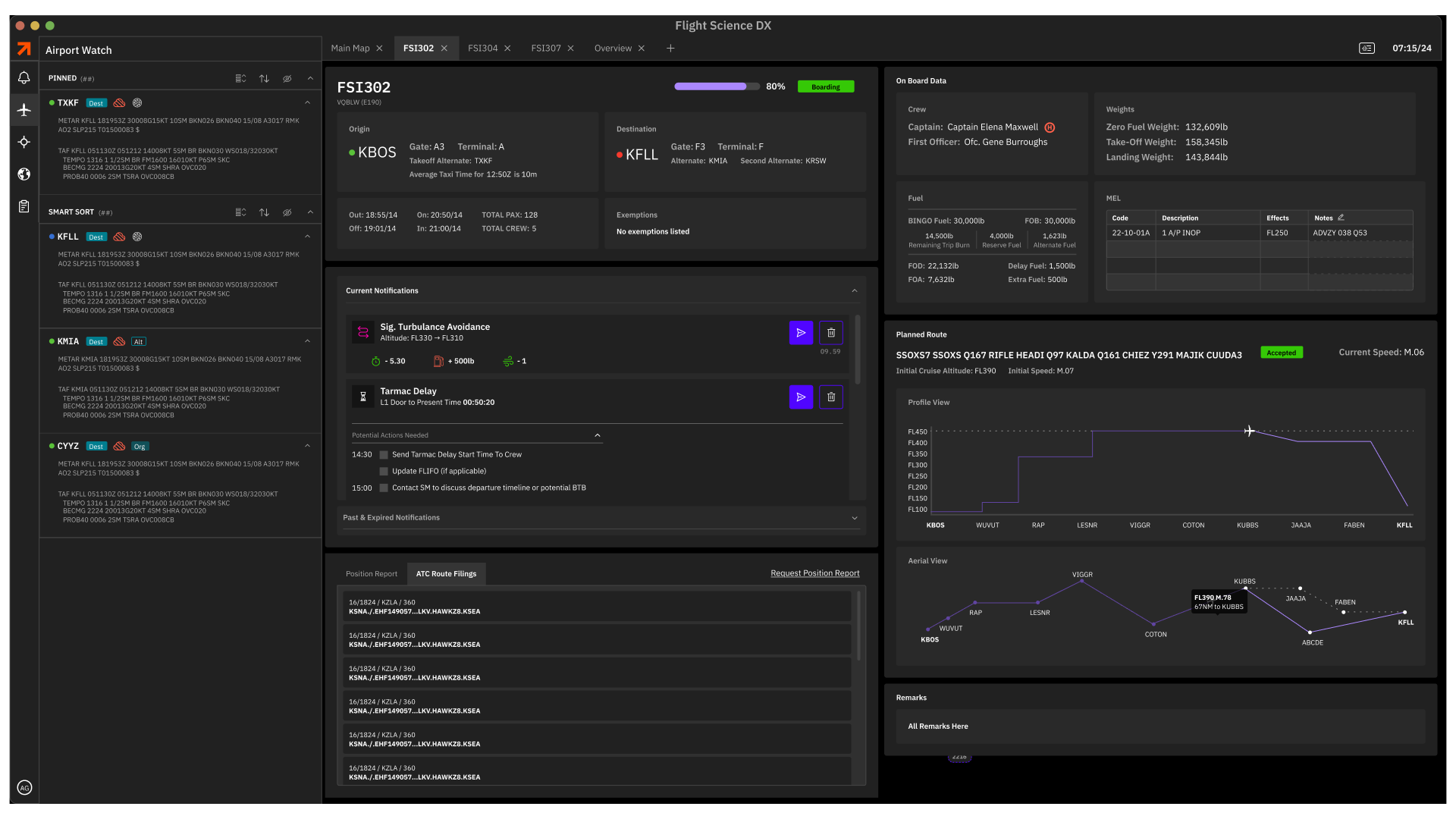Sort the Pinned list with the arrows icon

(x=264, y=78)
